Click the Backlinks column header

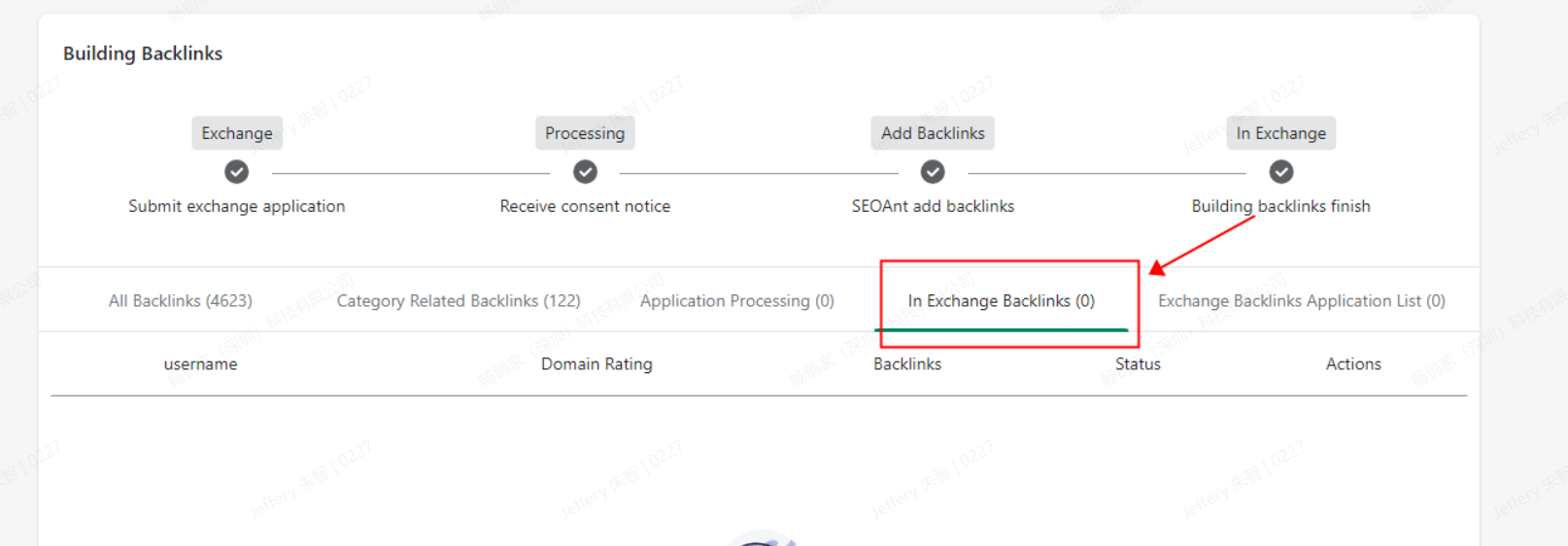point(907,364)
